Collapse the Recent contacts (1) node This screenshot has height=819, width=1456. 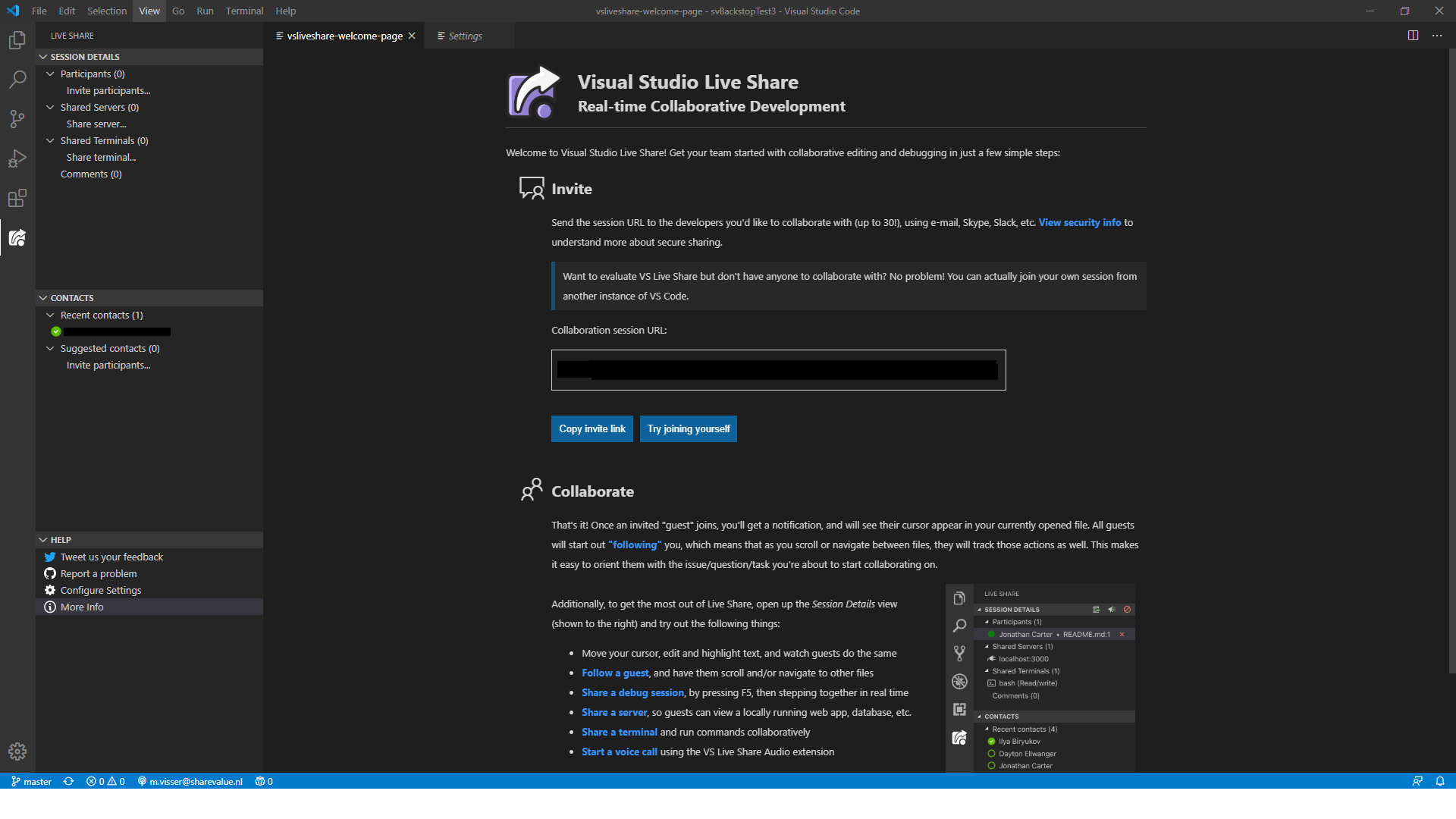(x=50, y=315)
